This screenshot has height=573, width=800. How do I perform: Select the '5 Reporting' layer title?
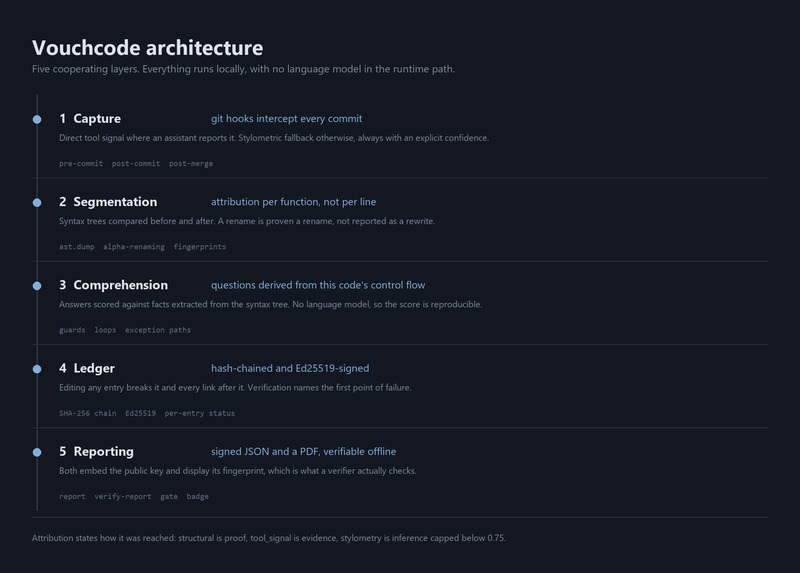pos(96,451)
